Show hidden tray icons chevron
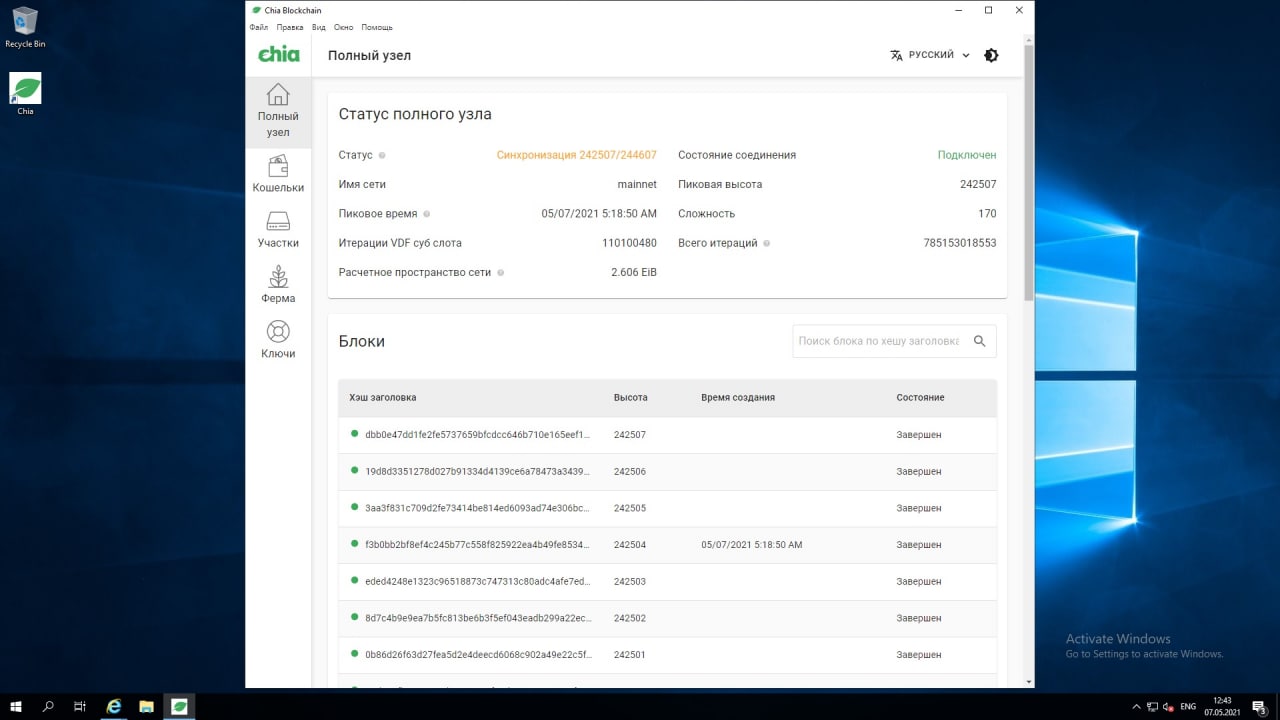This screenshot has width=1280, height=720. click(1135, 706)
